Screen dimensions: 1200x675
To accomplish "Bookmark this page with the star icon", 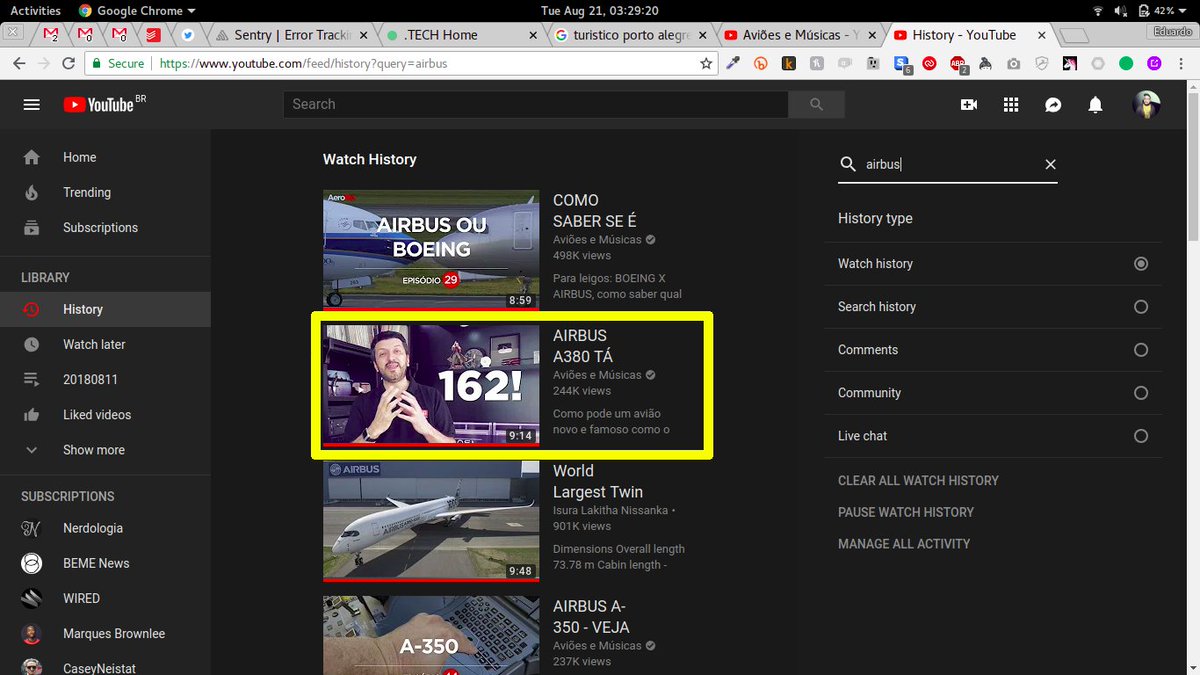I will 706,63.
